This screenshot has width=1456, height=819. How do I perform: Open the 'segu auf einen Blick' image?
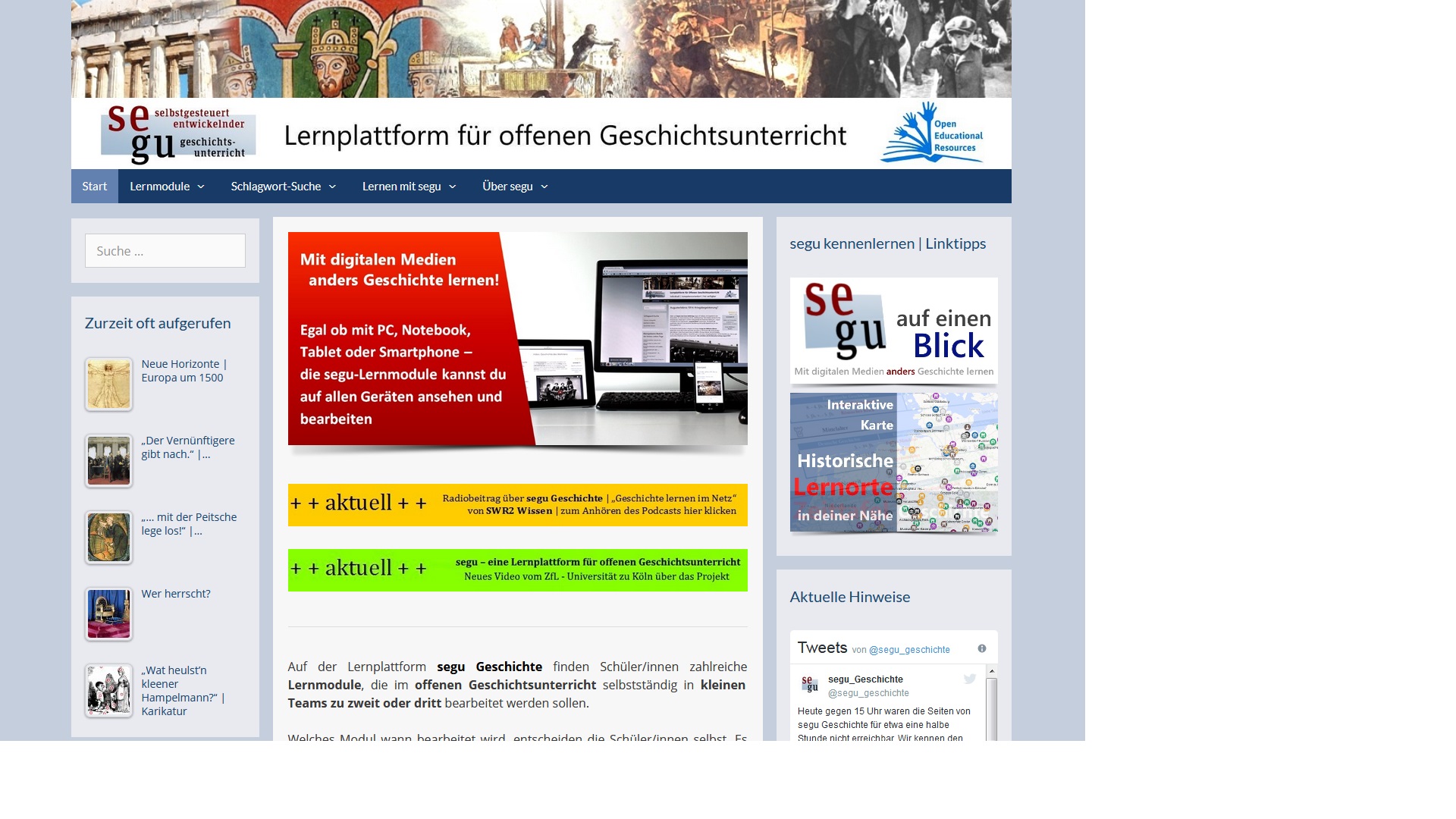[894, 331]
